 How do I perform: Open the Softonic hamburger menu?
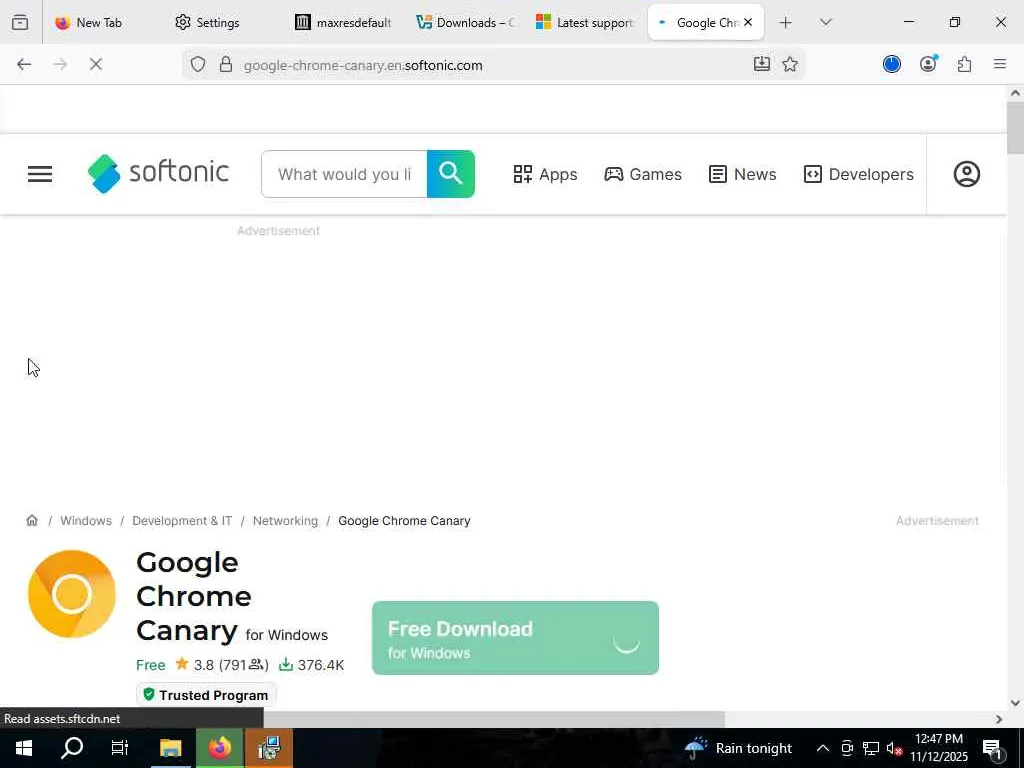coord(40,174)
